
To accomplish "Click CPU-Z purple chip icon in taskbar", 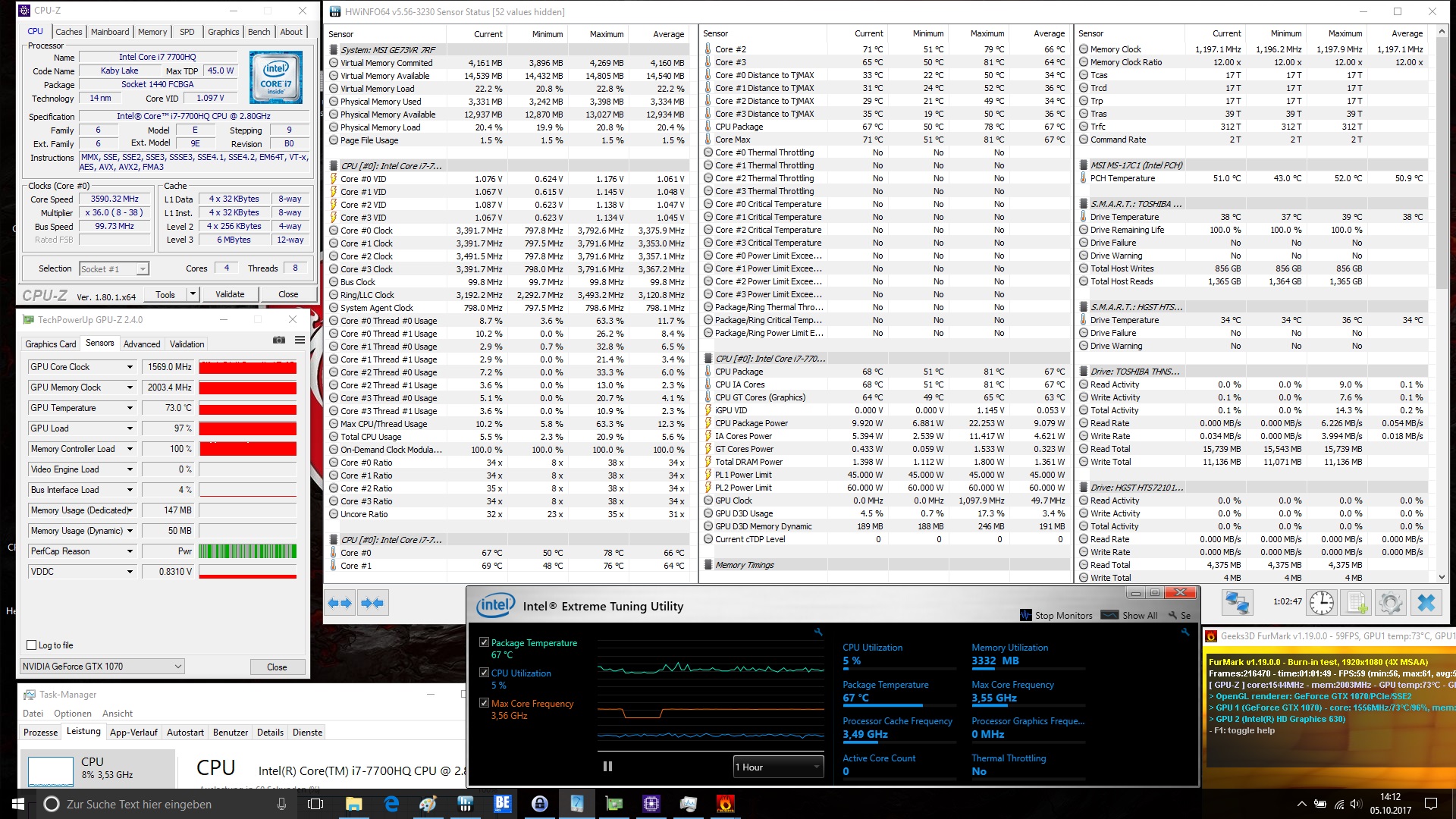I will coord(651,804).
